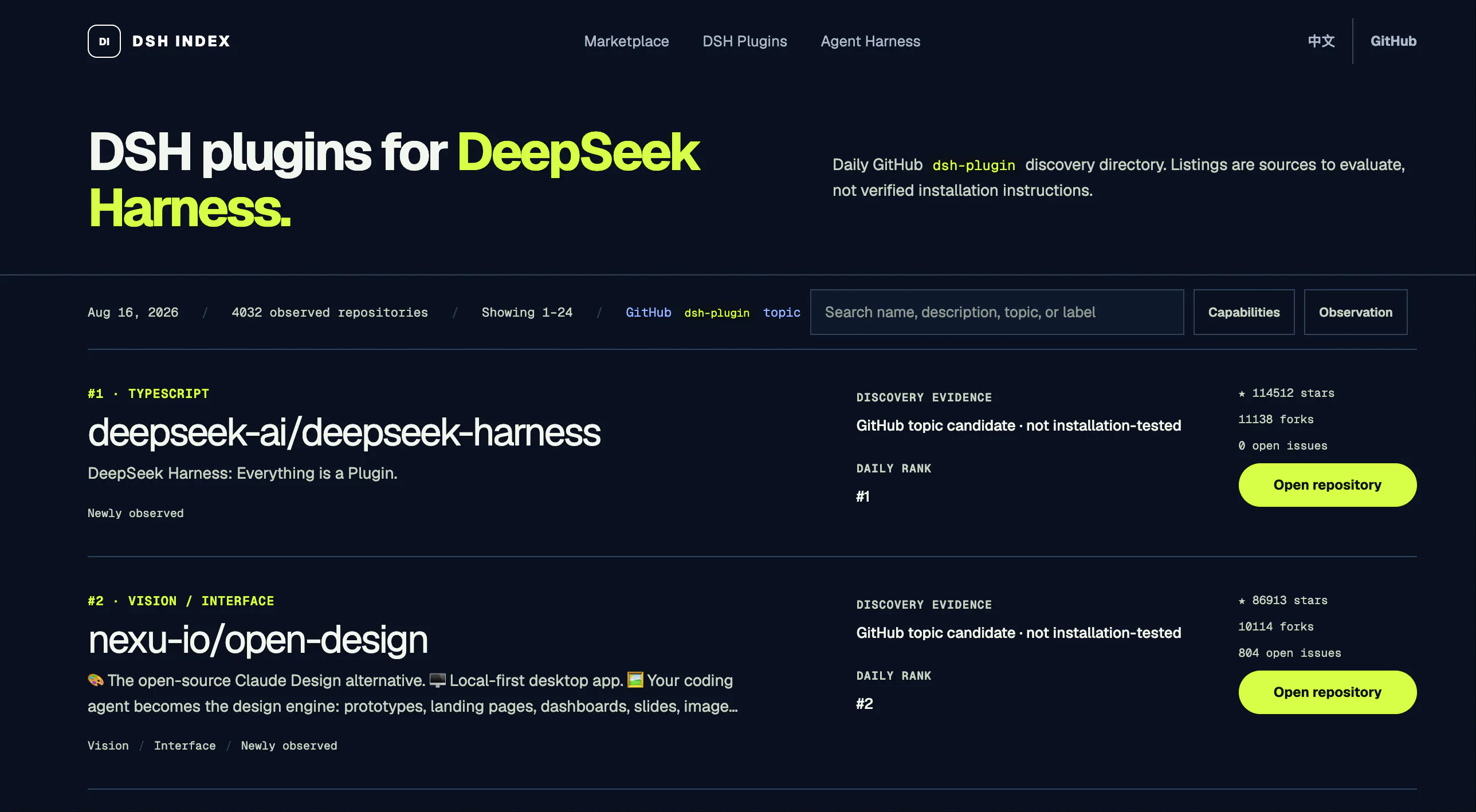This screenshot has width=1476, height=812.
Task: Switch language to 中文
Action: point(1321,41)
